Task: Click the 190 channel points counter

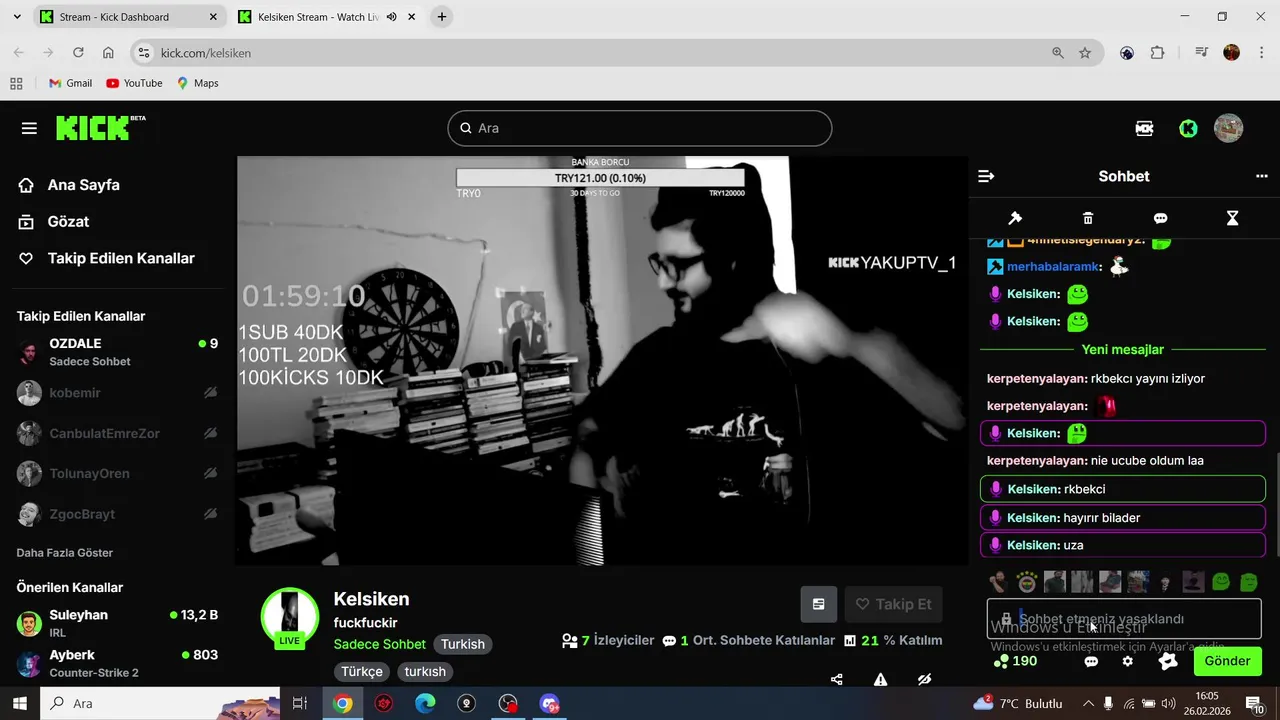Action: coord(1015,661)
